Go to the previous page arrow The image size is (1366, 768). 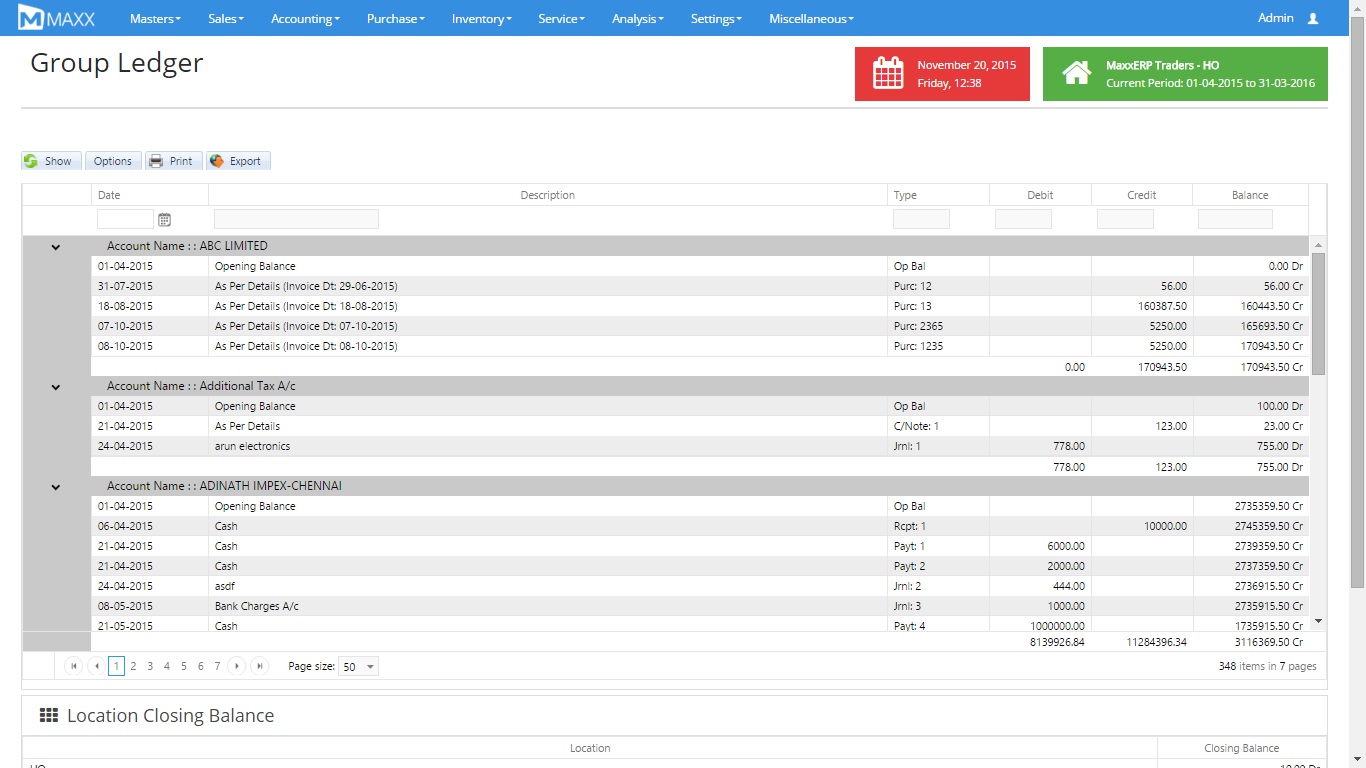pyautogui.click(x=96, y=666)
